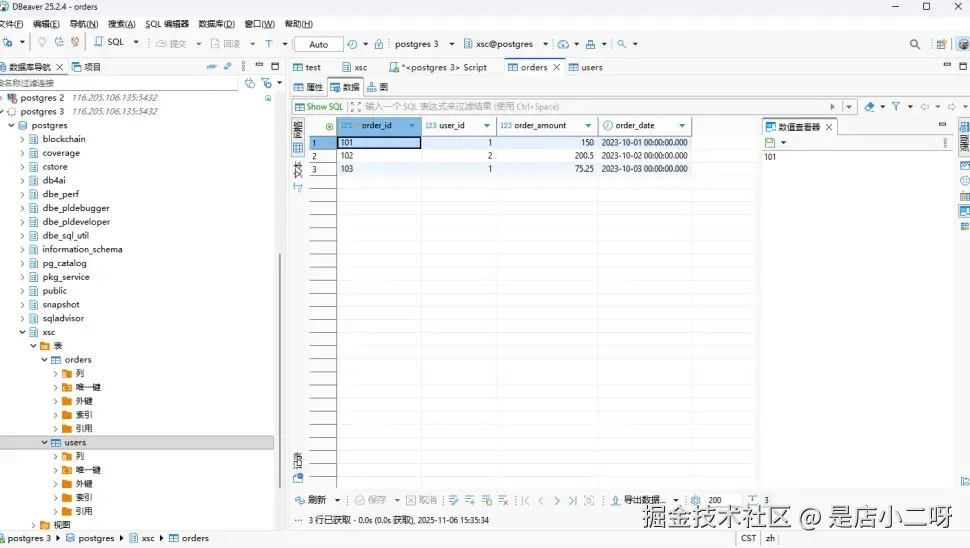Click the delete row icon with red x

(503, 500)
